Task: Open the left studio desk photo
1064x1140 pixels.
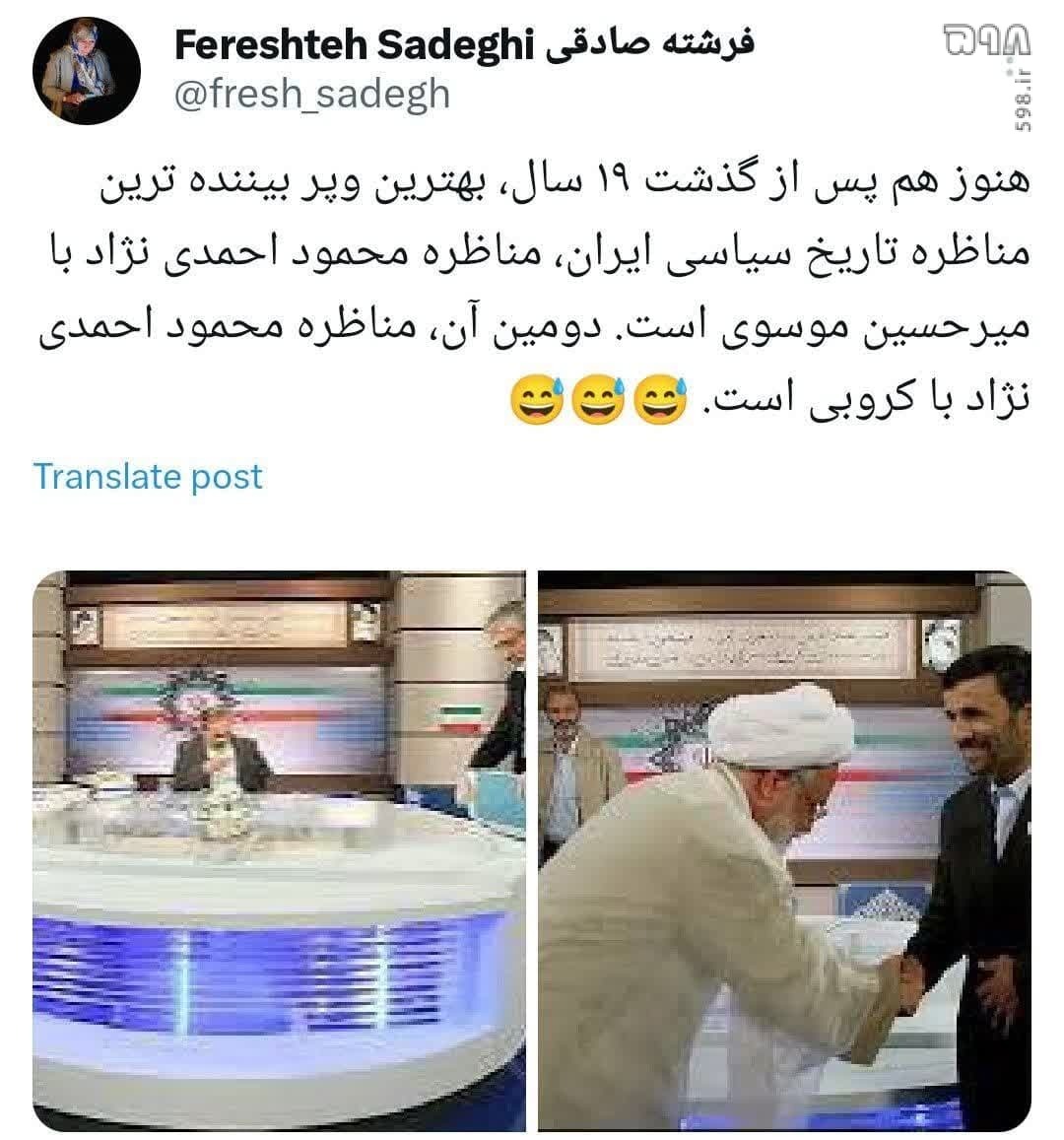Action: (279, 850)
